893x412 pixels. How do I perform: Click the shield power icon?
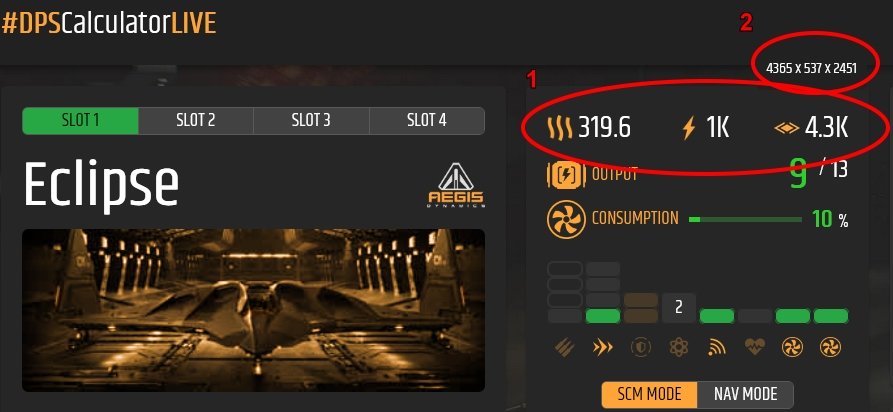pos(641,348)
